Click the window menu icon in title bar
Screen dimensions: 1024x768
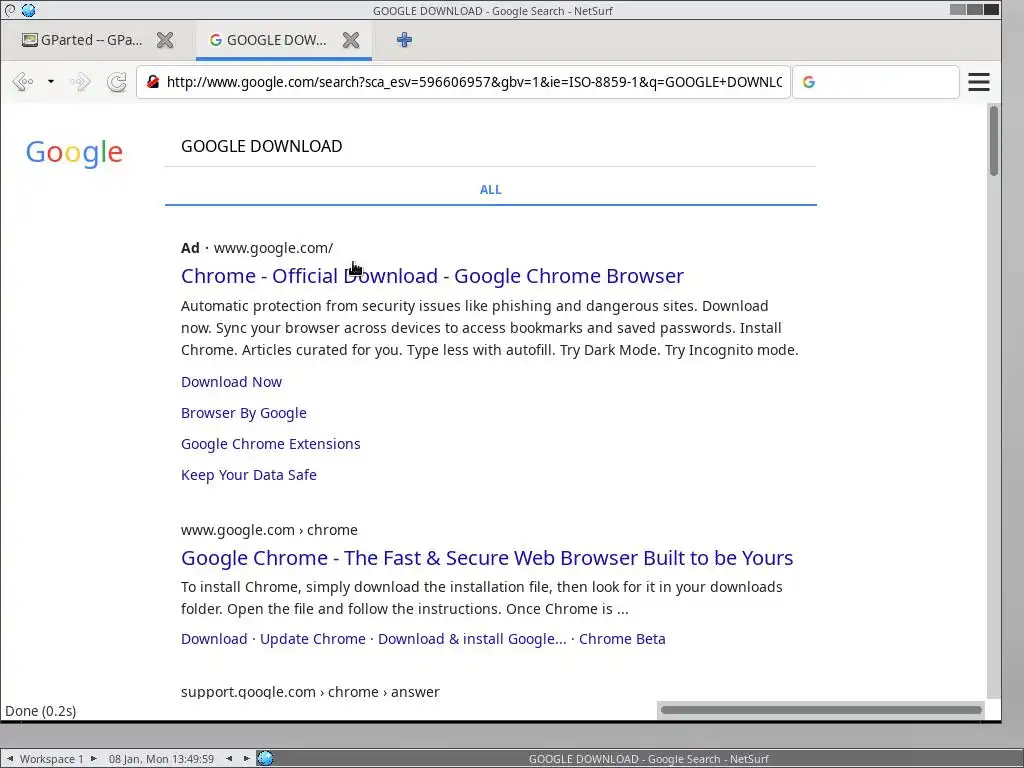coord(10,10)
